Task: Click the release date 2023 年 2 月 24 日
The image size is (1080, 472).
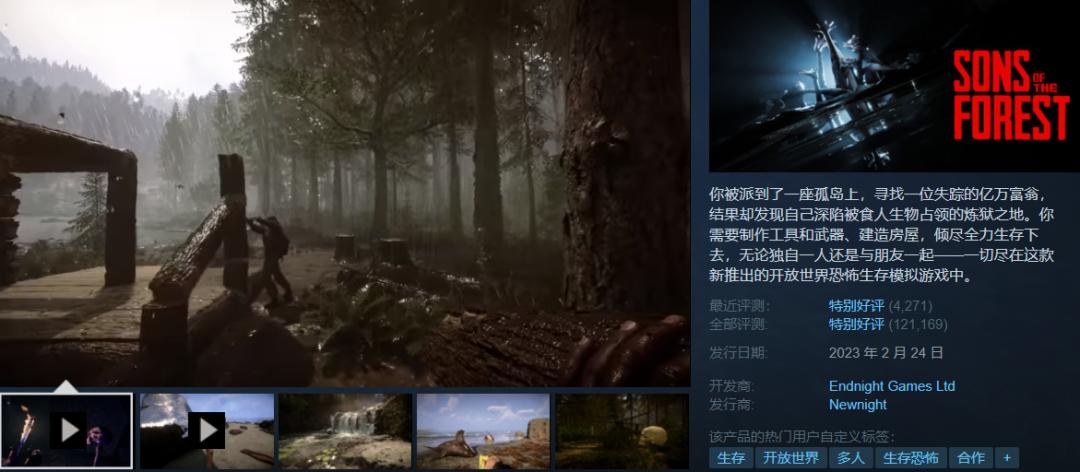Action: pos(886,353)
